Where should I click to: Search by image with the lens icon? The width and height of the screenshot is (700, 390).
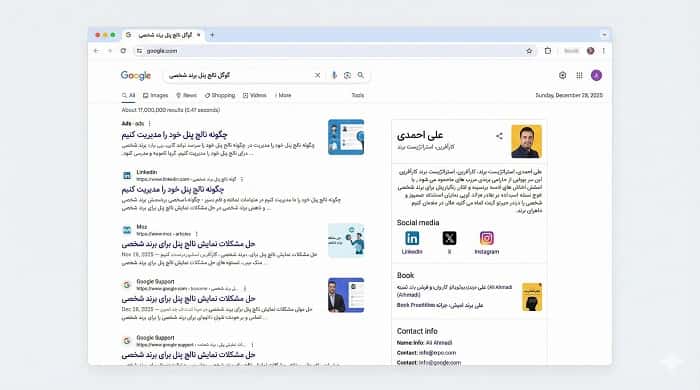347,75
